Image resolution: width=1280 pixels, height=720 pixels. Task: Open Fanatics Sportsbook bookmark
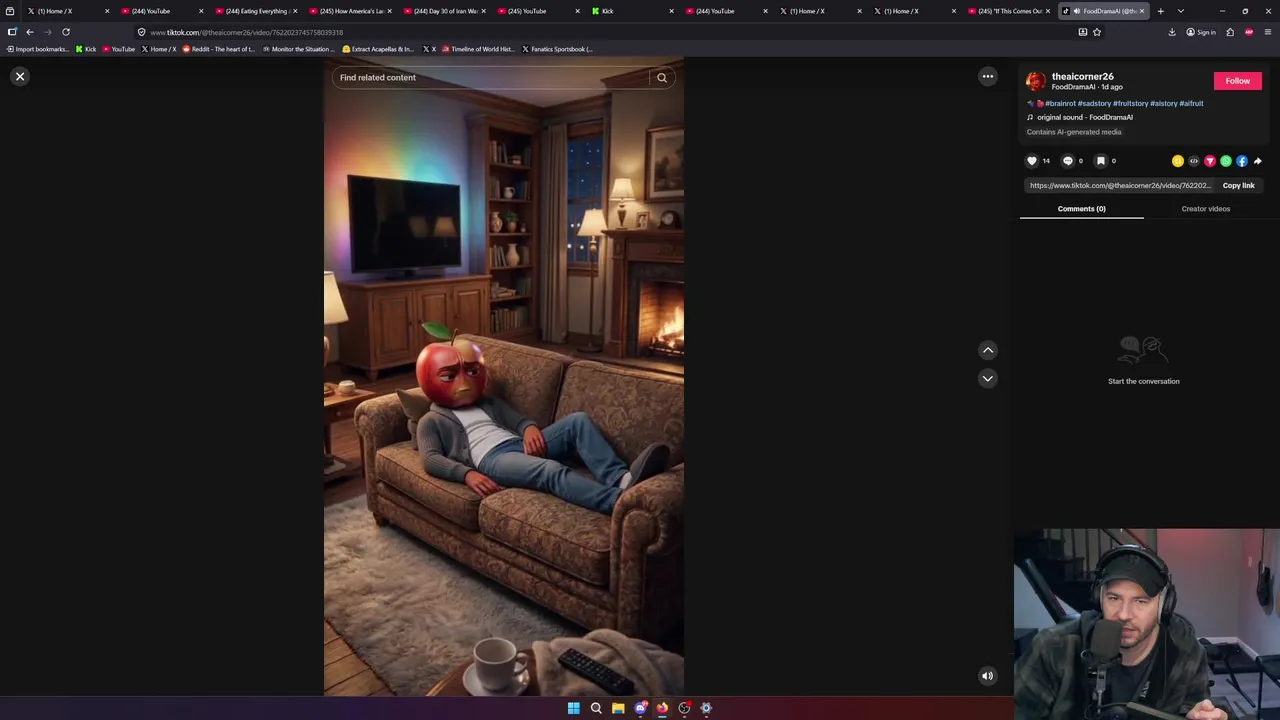click(557, 49)
